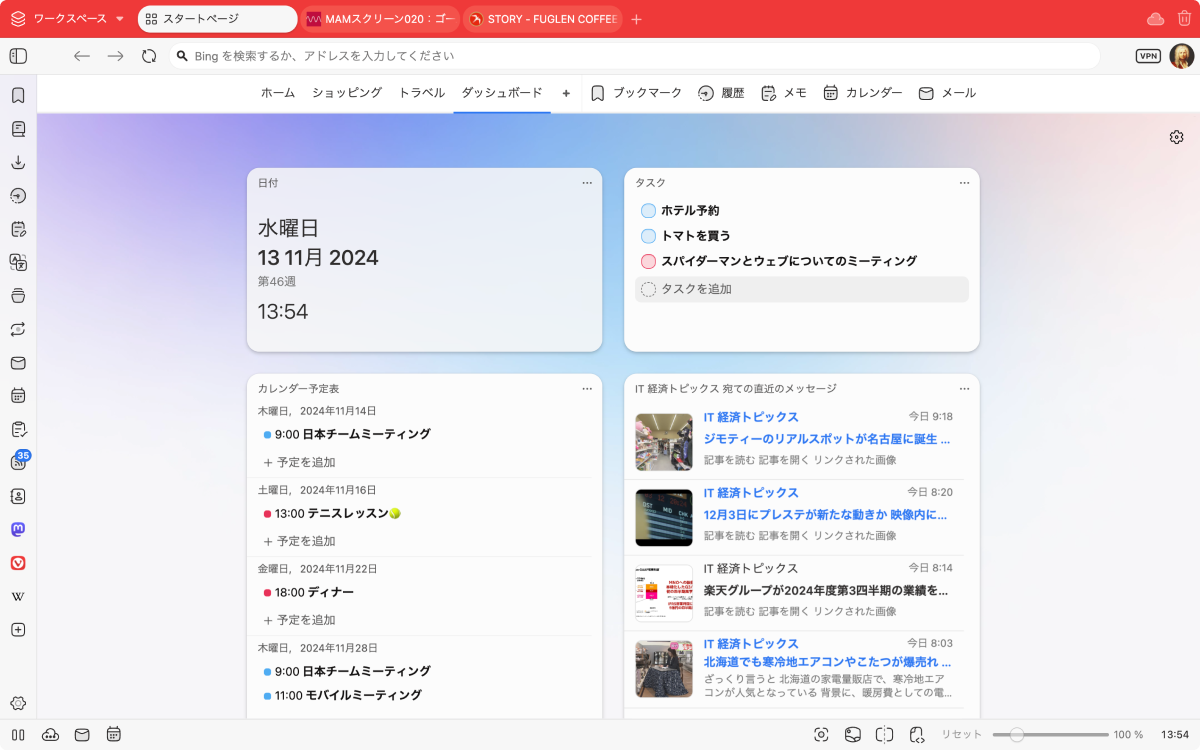Check off the ホテル予約 task
This screenshot has width=1200, height=750.
pyautogui.click(x=648, y=211)
